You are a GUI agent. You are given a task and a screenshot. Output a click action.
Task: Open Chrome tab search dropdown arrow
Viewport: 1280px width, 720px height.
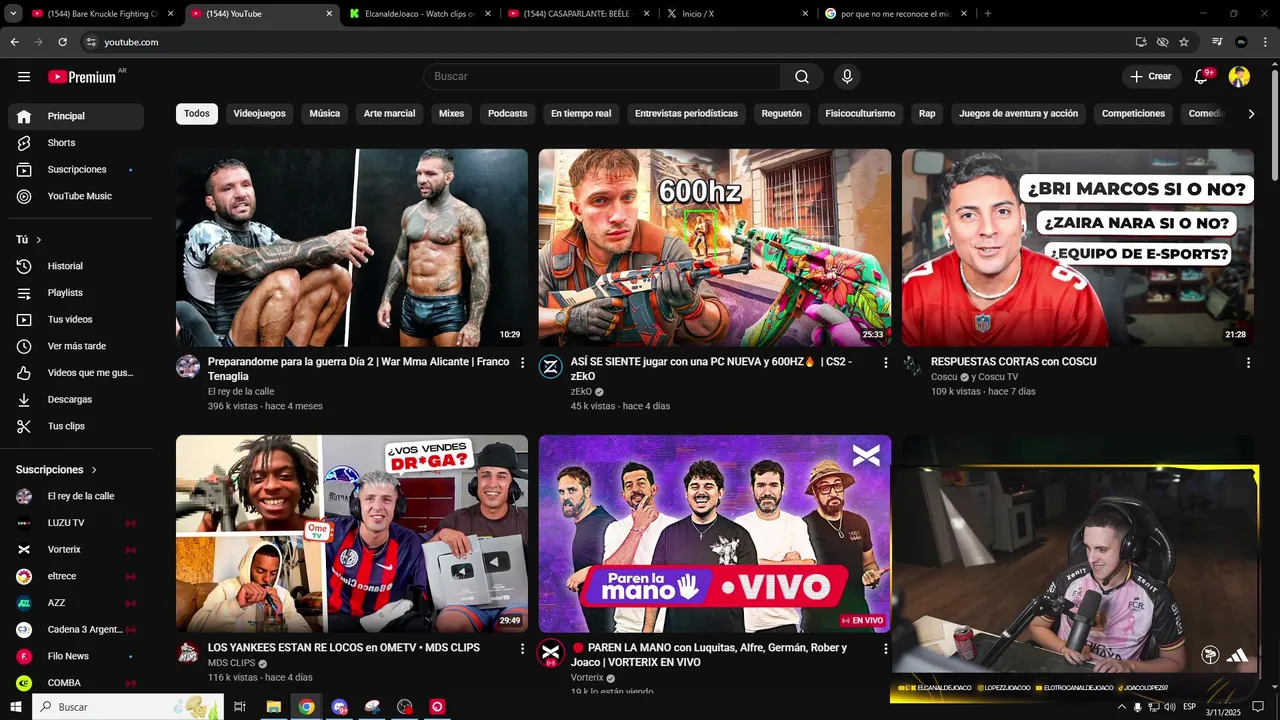[x=14, y=14]
